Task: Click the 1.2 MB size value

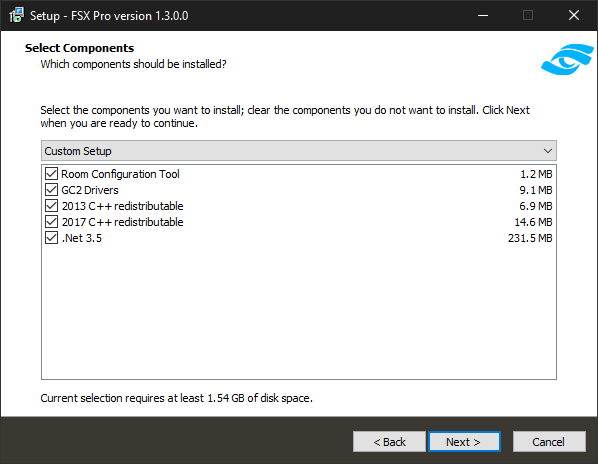Action: 536,174
